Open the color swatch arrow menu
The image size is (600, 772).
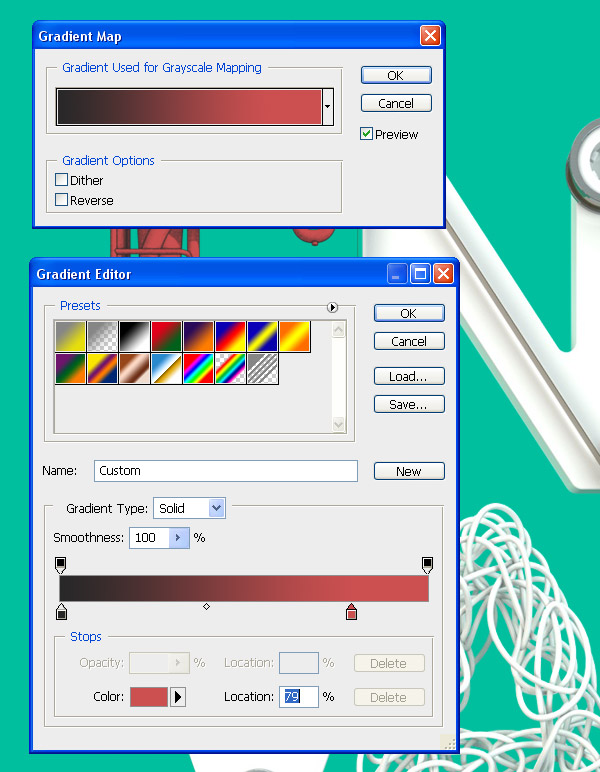click(x=178, y=697)
